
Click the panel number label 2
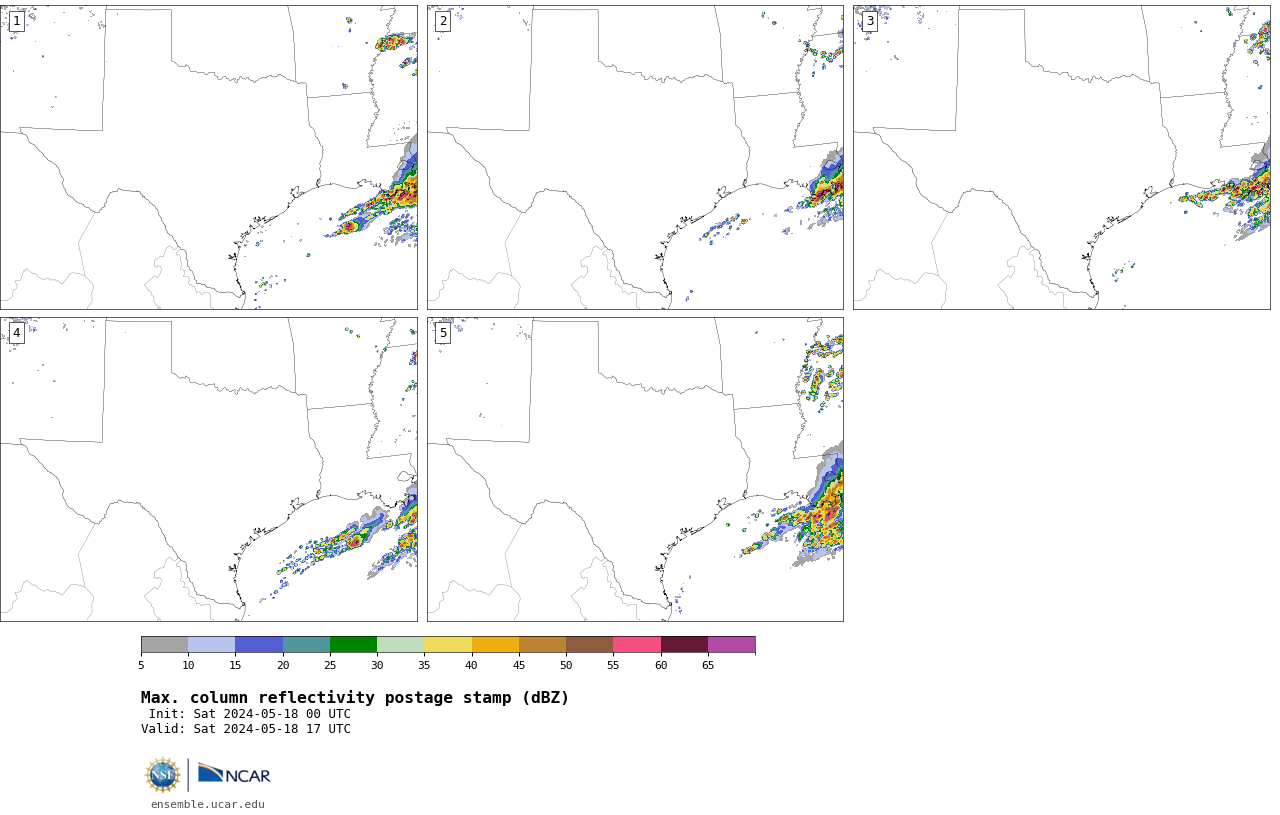tap(443, 21)
